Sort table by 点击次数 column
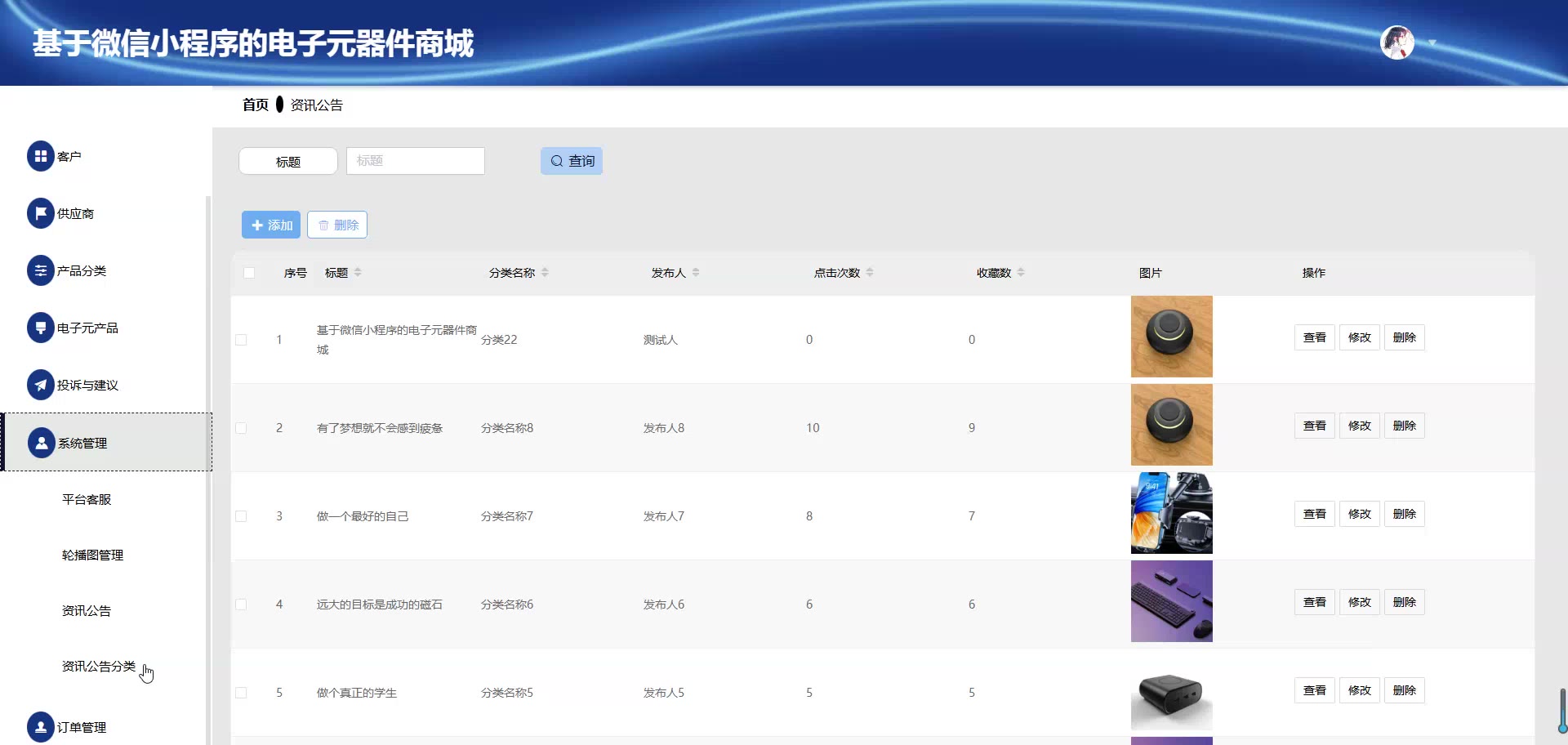Screen dimensions: 1568x745 [870, 273]
